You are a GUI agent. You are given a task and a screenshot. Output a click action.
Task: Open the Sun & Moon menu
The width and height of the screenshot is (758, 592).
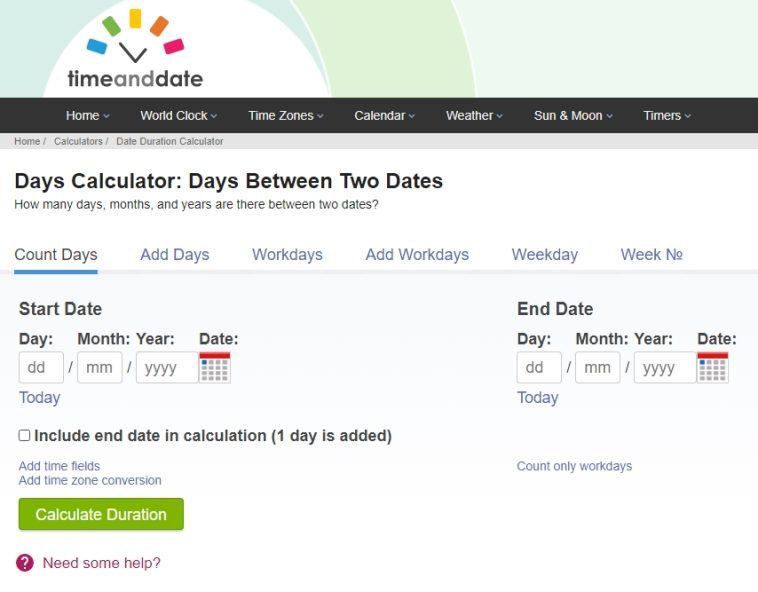click(x=573, y=116)
